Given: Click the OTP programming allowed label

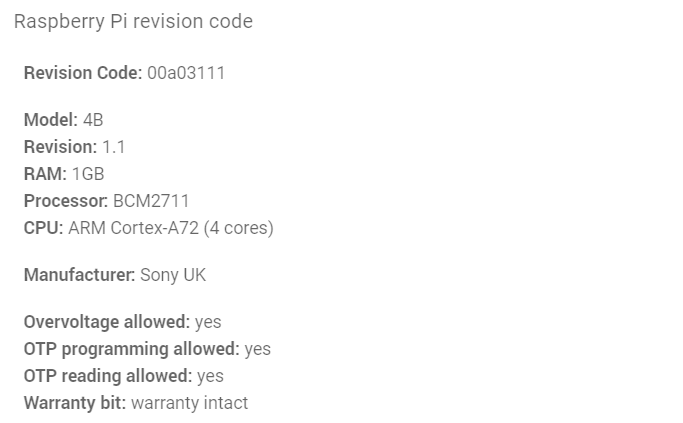Looking at the screenshot, I should (132, 349).
